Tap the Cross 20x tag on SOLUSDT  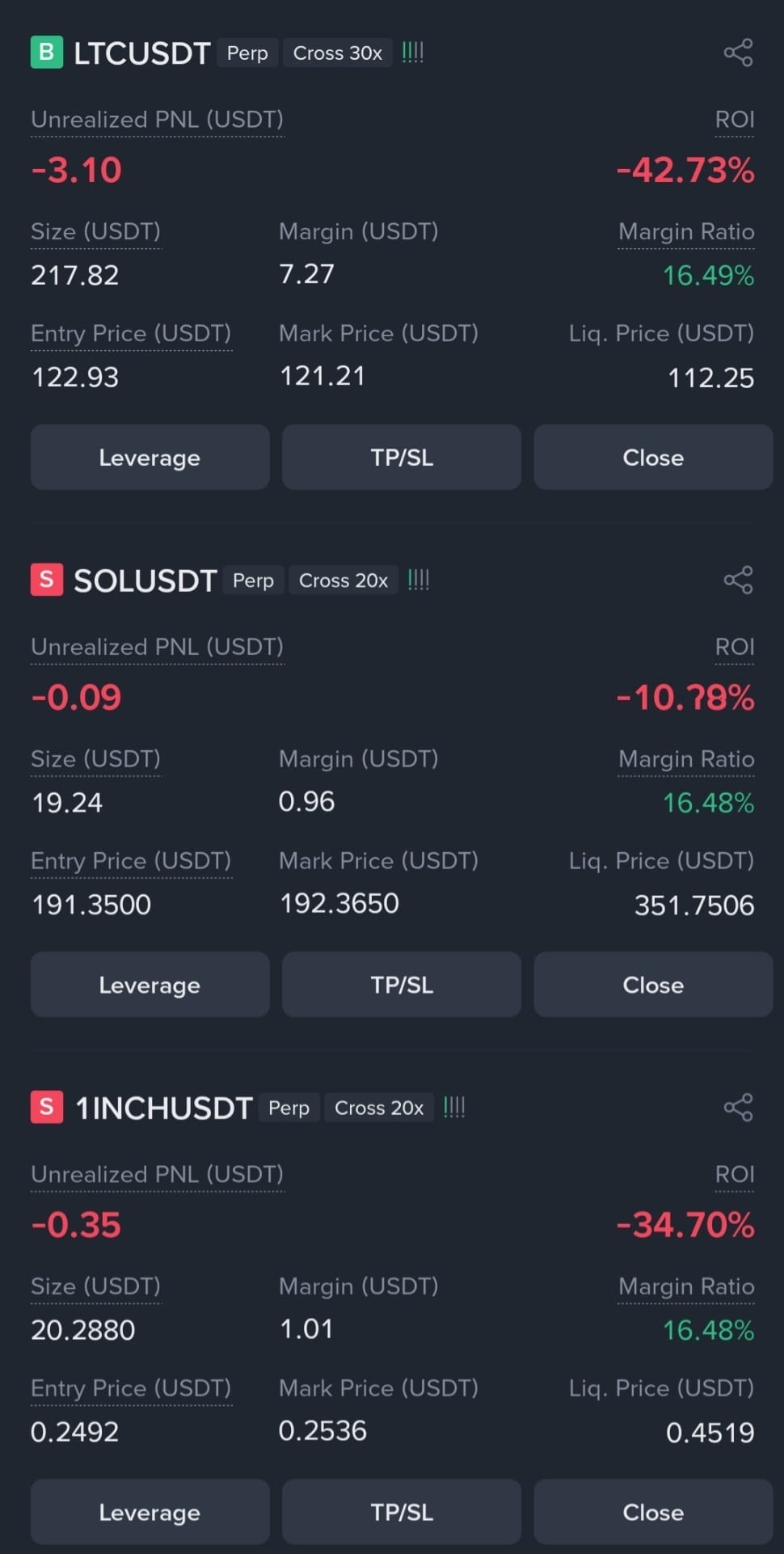(x=344, y=580)
